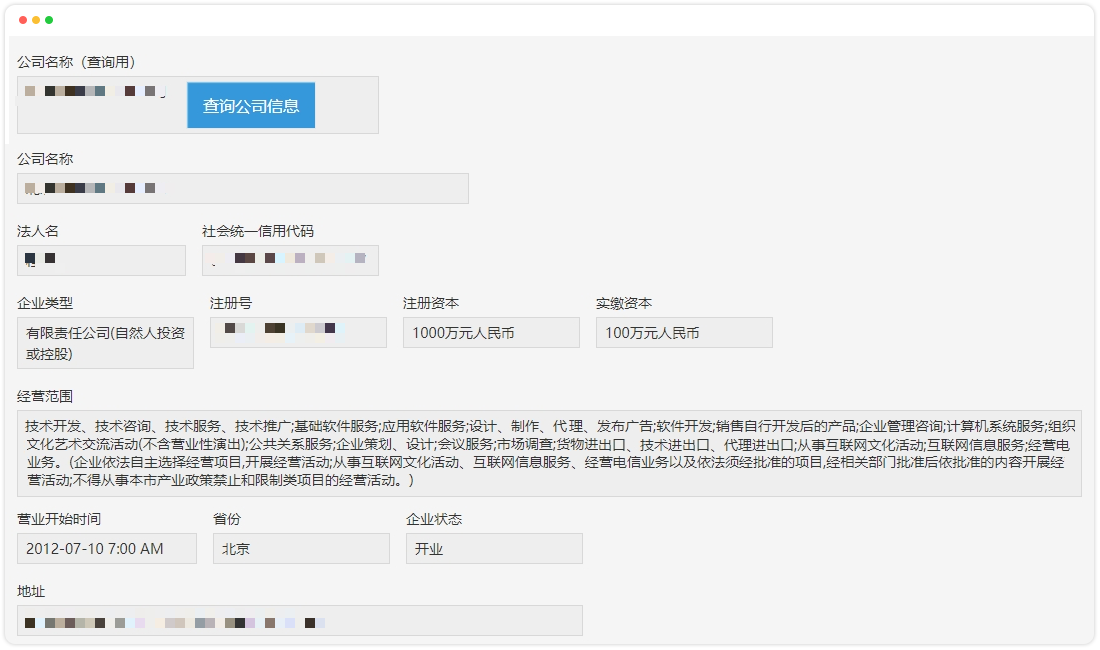This screenshot has height=650, width=1100.
Task: Click the 社会统一信用代码 field
Action: pyautogui.click(x=290, y=260)
